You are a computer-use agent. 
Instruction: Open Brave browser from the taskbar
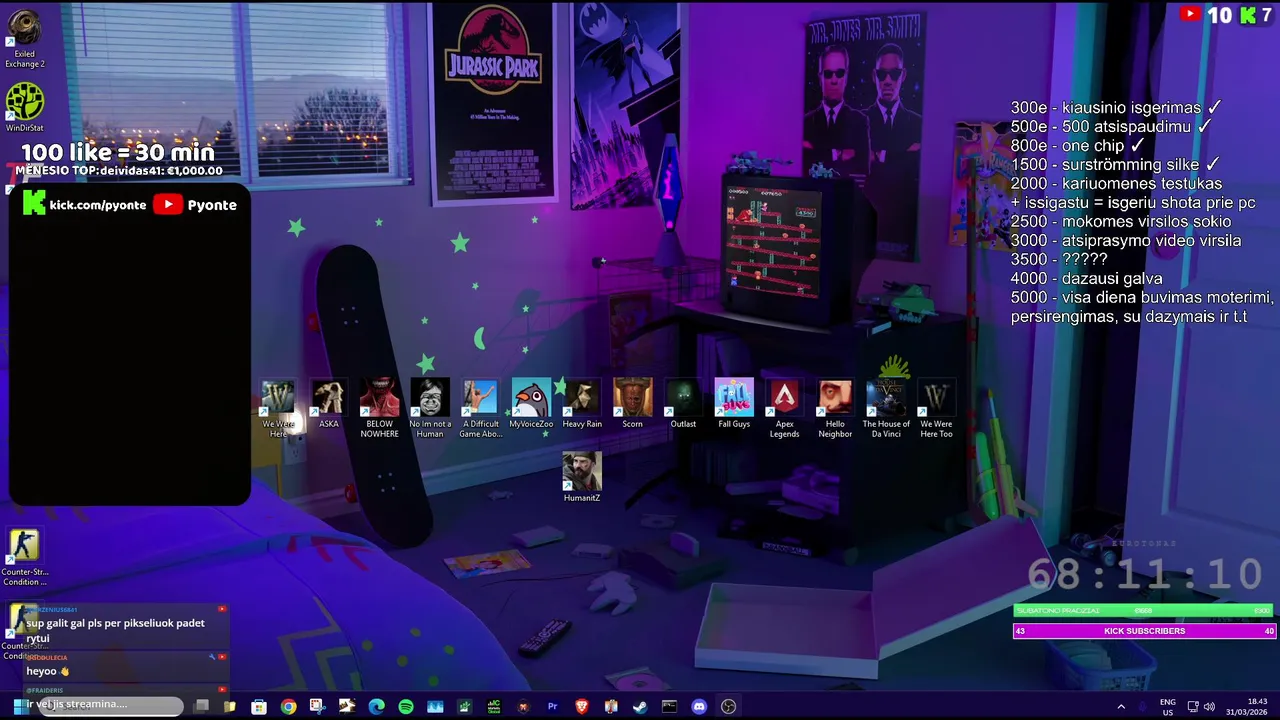[x=582, y=706]
